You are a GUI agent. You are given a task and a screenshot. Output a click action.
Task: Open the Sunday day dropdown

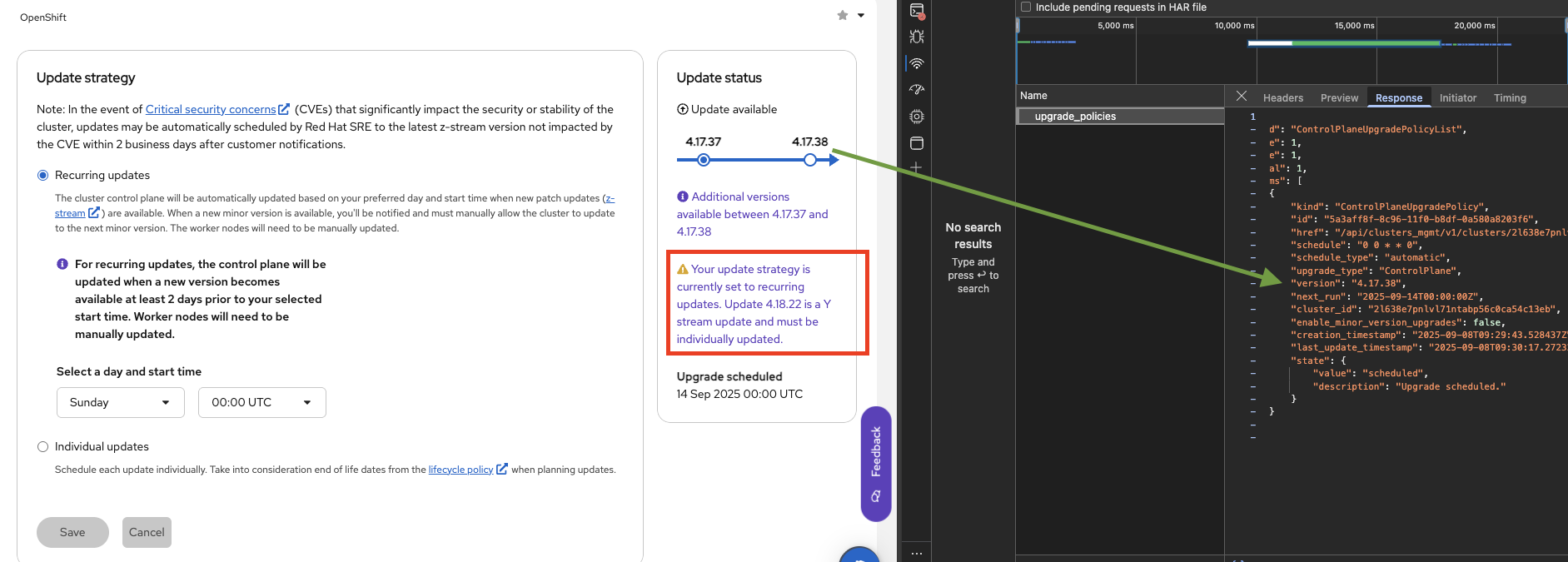(x=121, y=402)
